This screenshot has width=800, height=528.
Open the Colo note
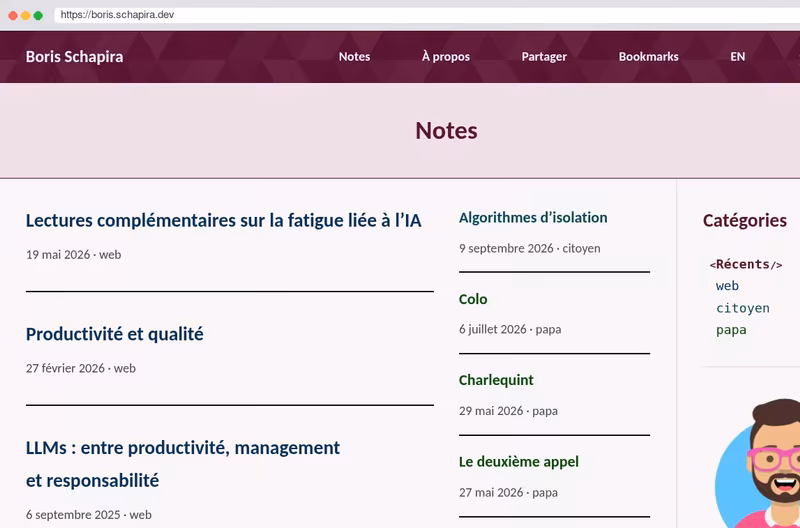click(473, 299)
